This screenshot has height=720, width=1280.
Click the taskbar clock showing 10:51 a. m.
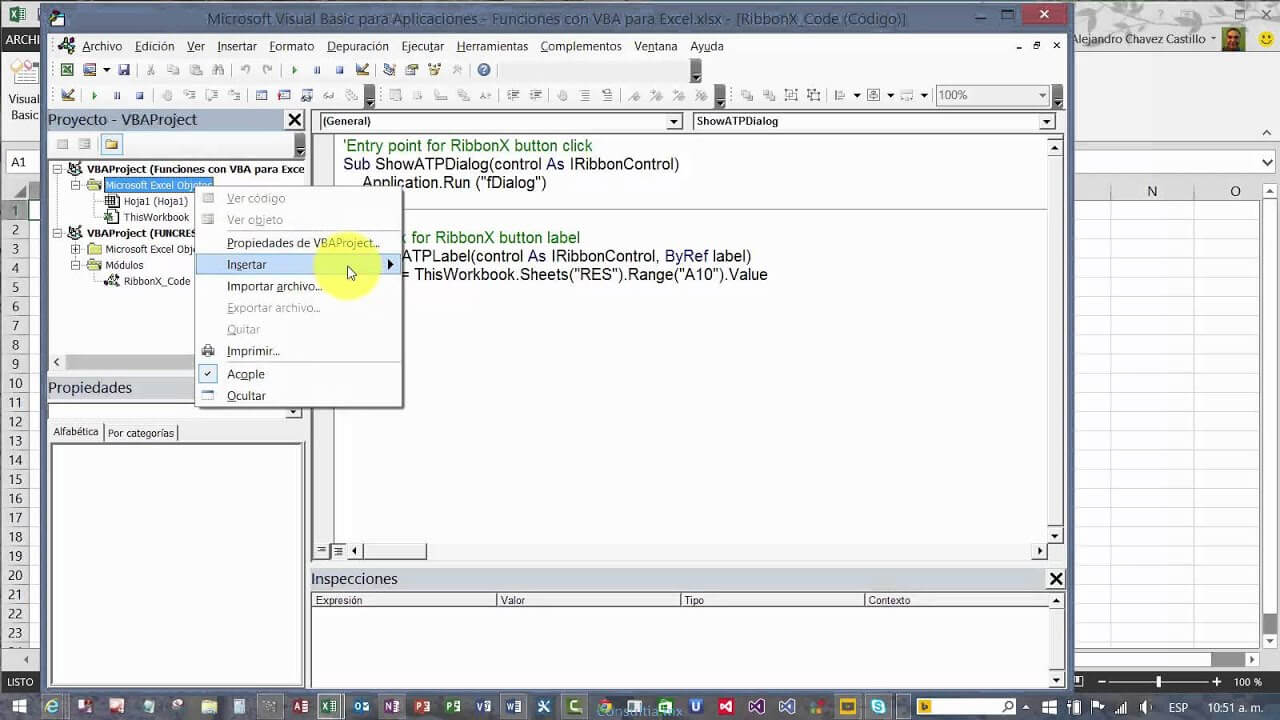pos(1236,708)
